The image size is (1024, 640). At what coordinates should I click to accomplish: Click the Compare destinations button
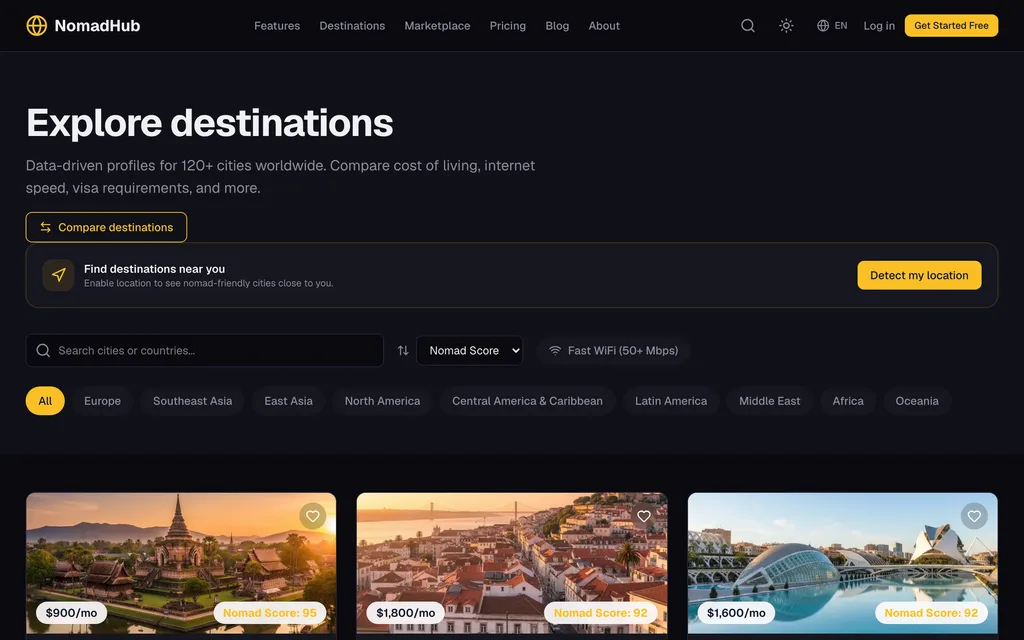coord(106,227)
